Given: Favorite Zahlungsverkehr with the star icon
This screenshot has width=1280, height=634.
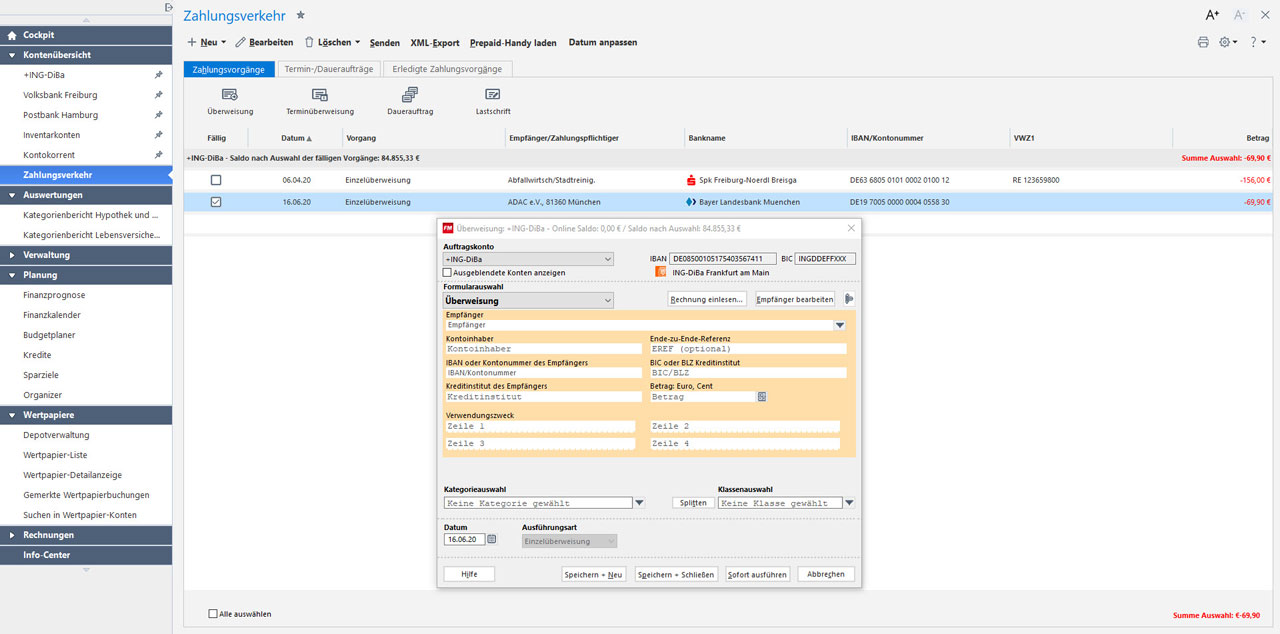Looking at the screenshot, I should (301, 16).
